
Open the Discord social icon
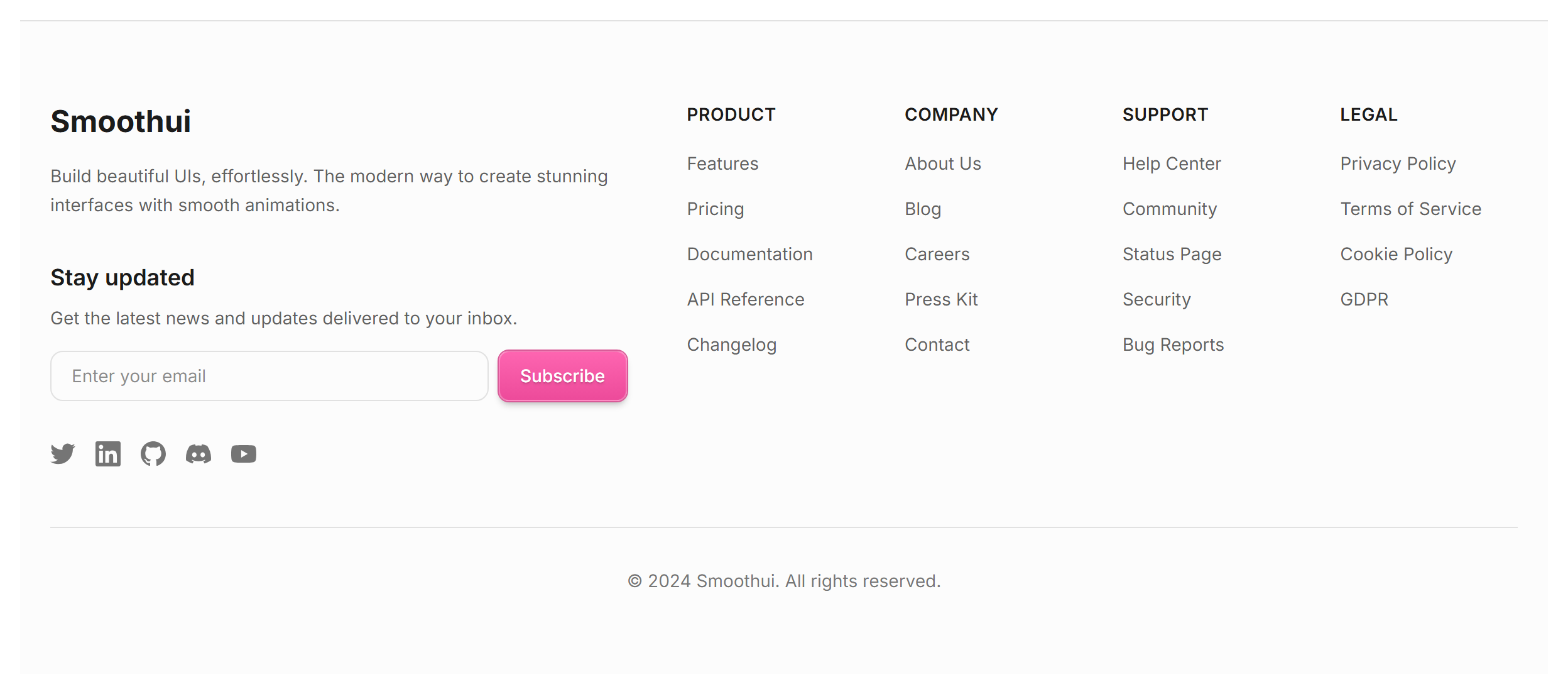click(x=199, y=454)
